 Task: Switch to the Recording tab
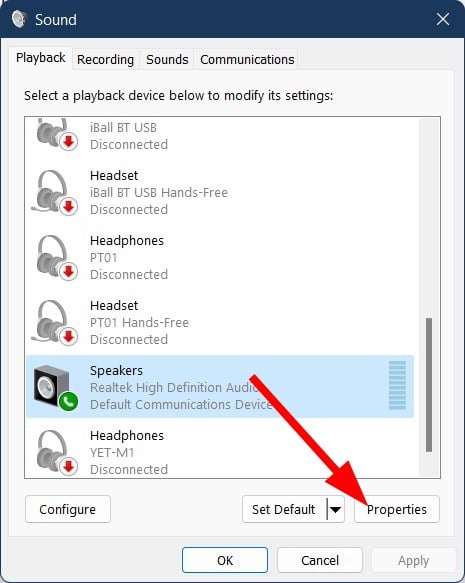(105, 59)
